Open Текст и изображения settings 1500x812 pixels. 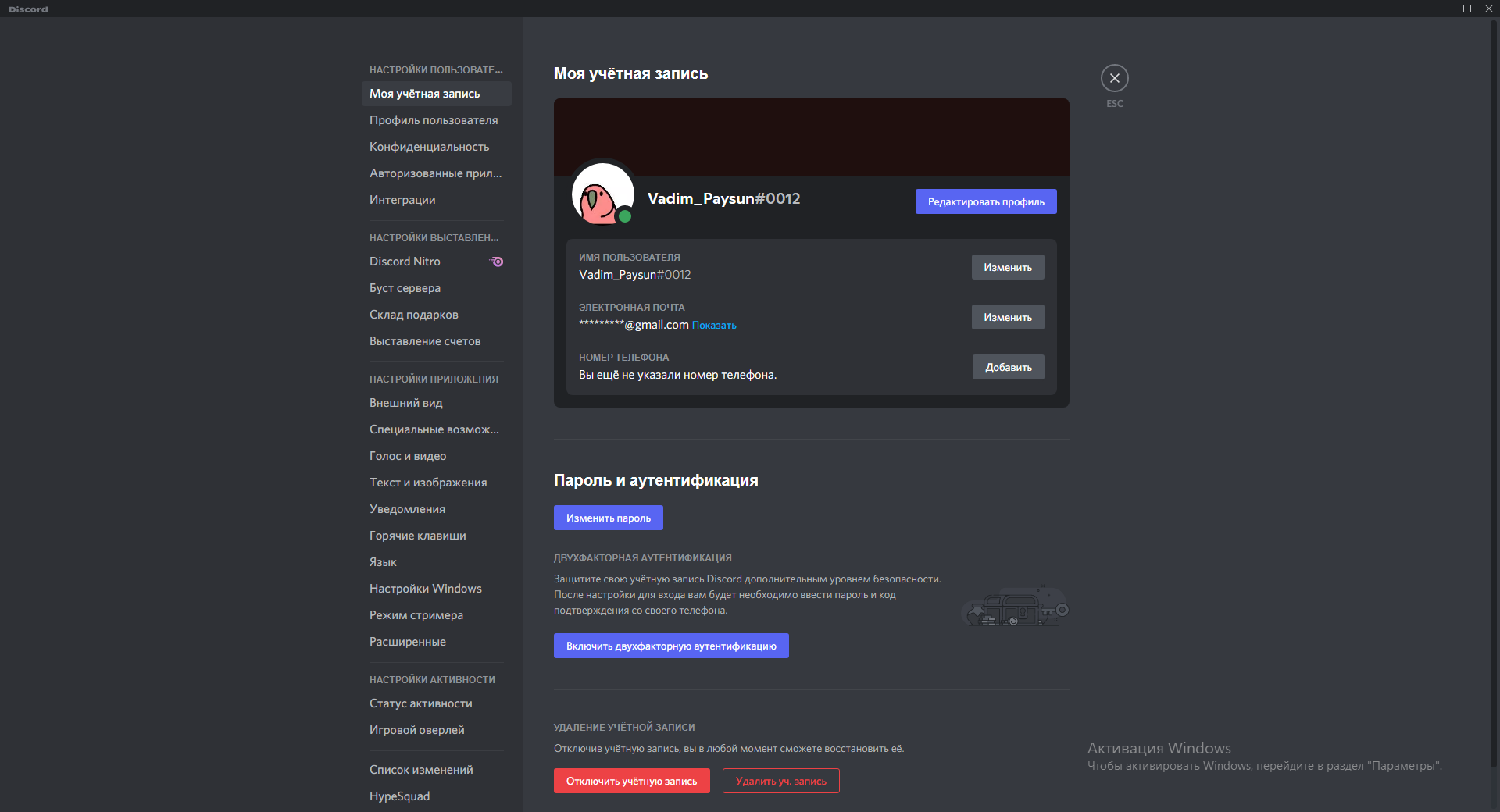pyautogui.click(x=436, y=483)
